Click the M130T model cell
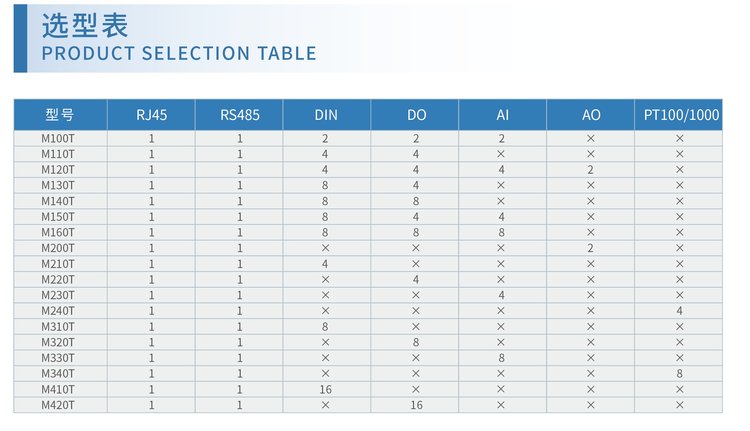The image size is (750, 431). [x=58, y=185]
